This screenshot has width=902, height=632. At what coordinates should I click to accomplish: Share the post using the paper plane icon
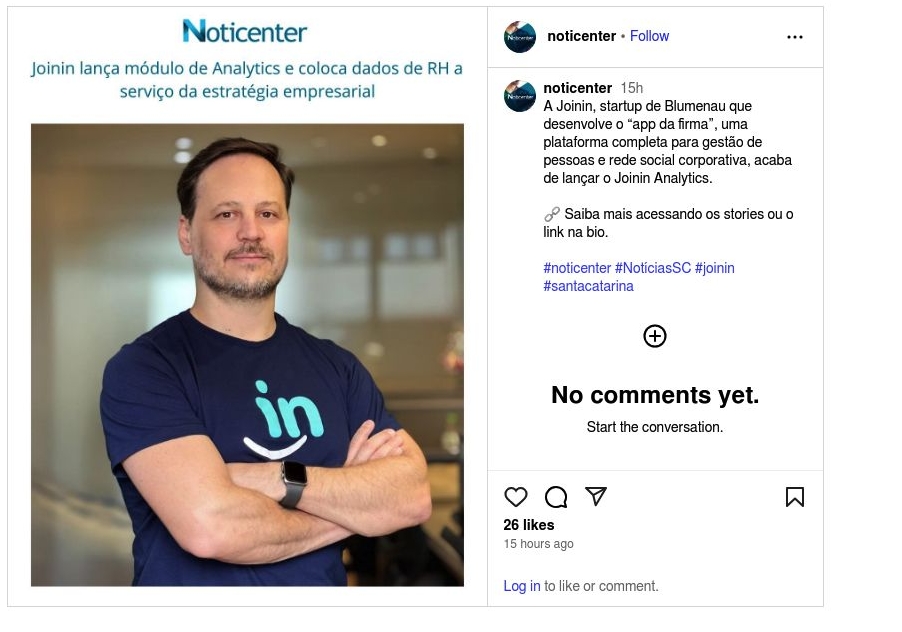click(x=596, y=496)
